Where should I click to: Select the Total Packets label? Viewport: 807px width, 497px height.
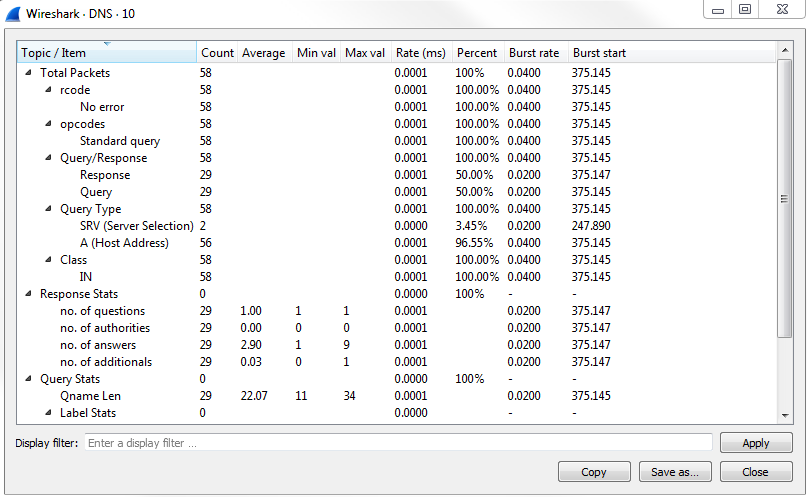(75, 73)
